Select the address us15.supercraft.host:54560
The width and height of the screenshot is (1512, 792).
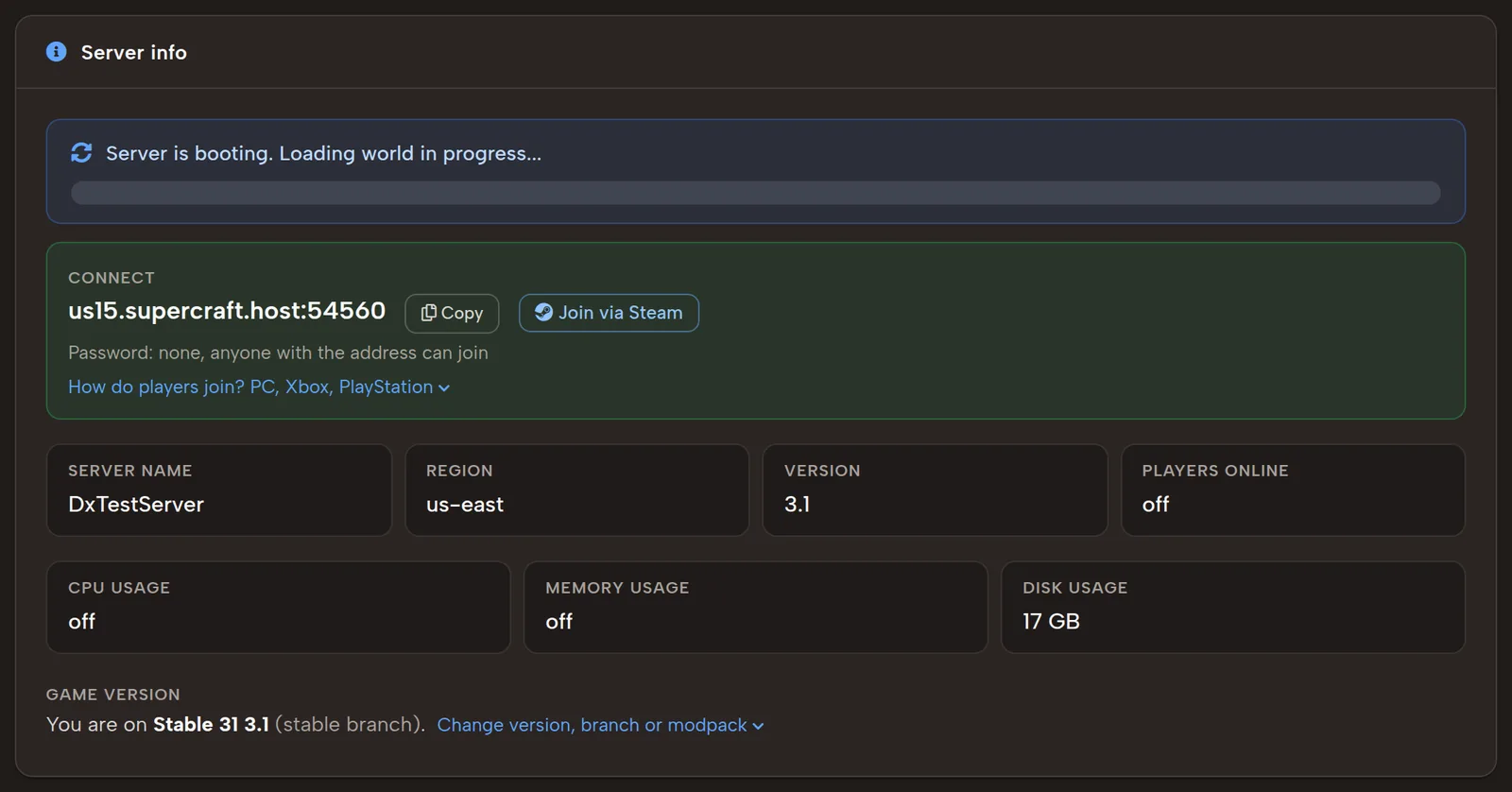click(x=227, y=311)
